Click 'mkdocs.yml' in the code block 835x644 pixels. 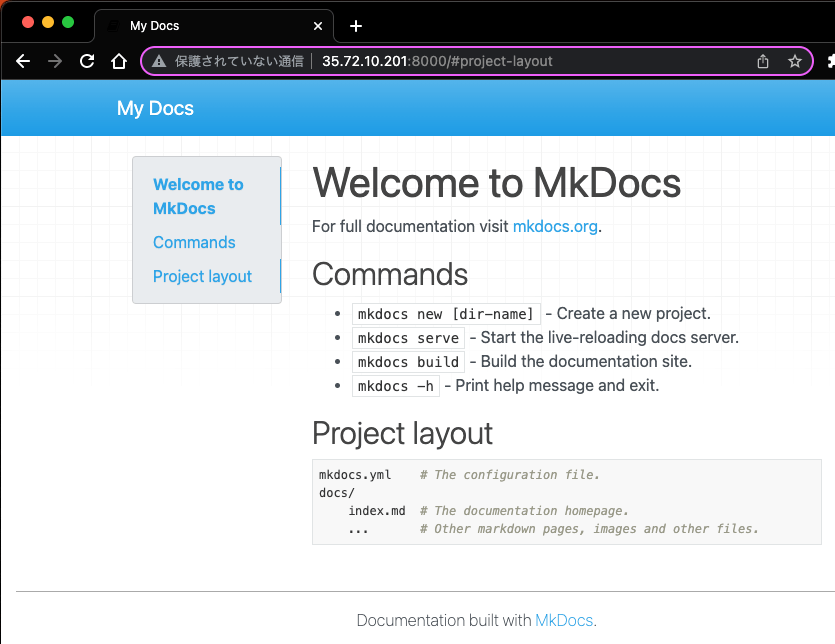click(x=355, y=475)
